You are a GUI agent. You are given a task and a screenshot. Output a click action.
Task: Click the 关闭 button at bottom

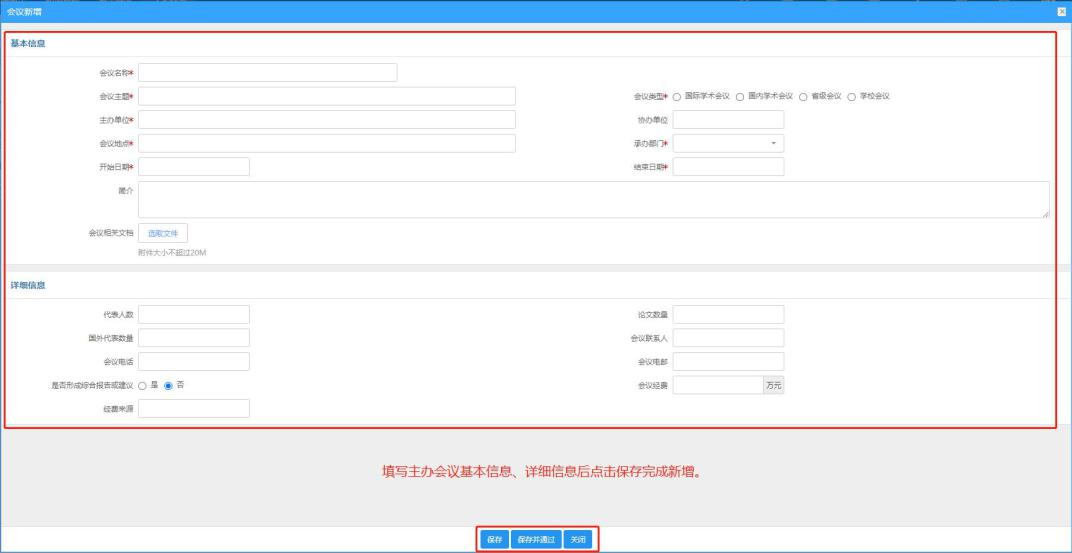[578, 539]
